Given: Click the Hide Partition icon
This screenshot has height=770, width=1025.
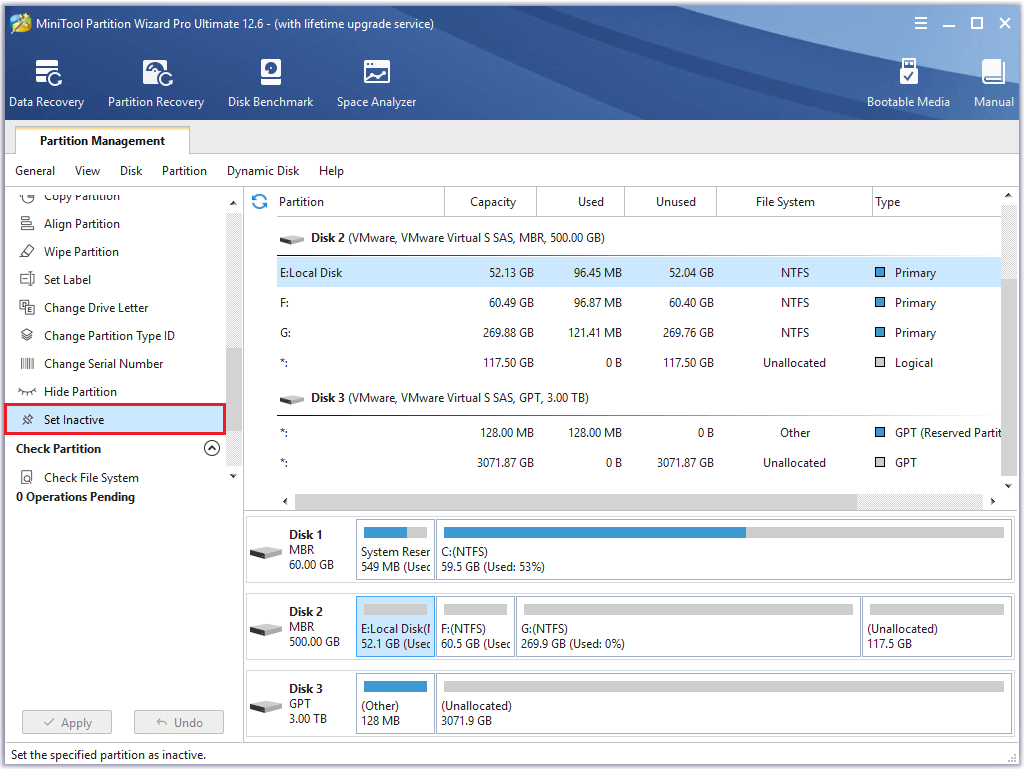Looking at the screenshot, I should pos(27,392).
